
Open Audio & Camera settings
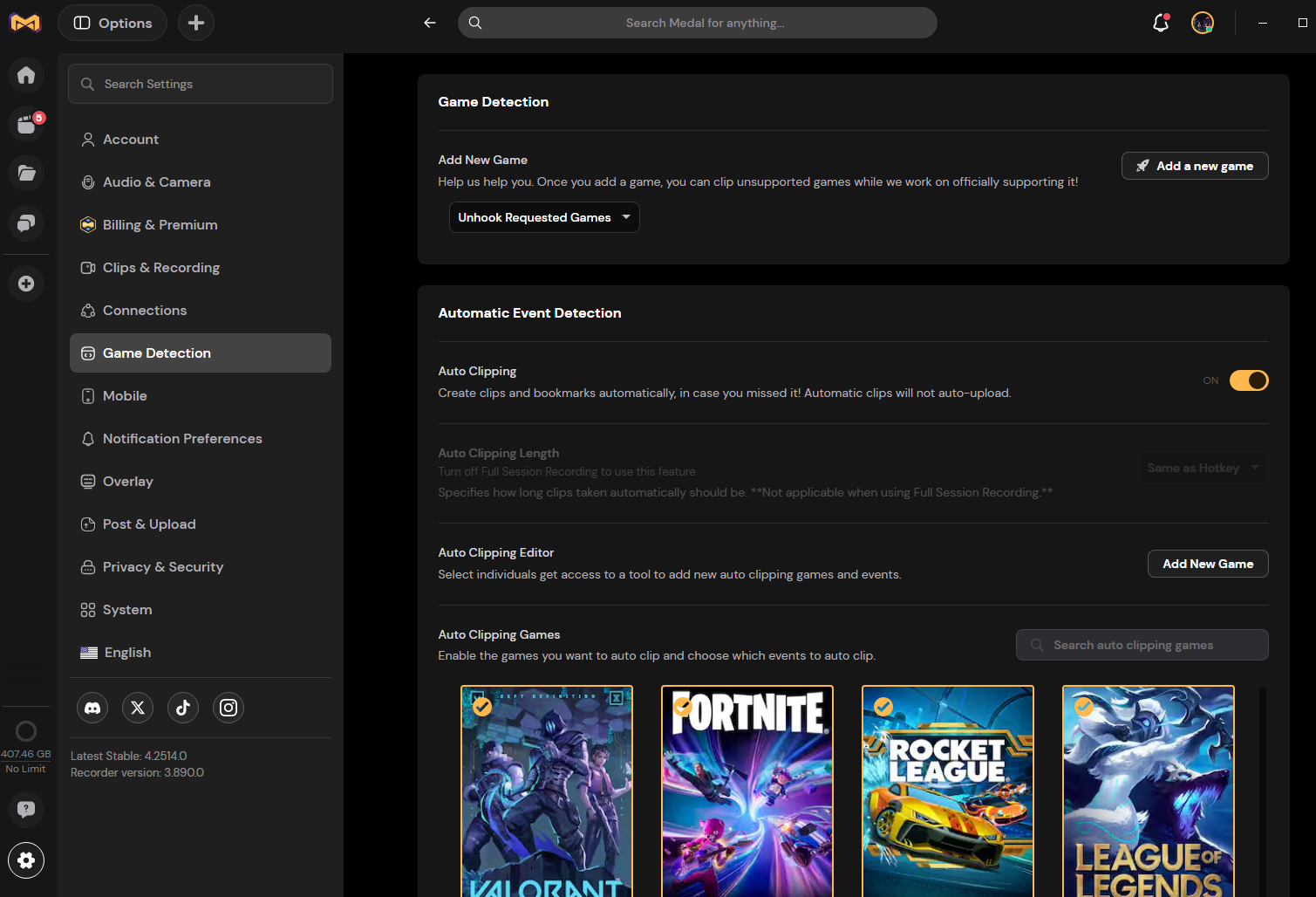(201, 182)
